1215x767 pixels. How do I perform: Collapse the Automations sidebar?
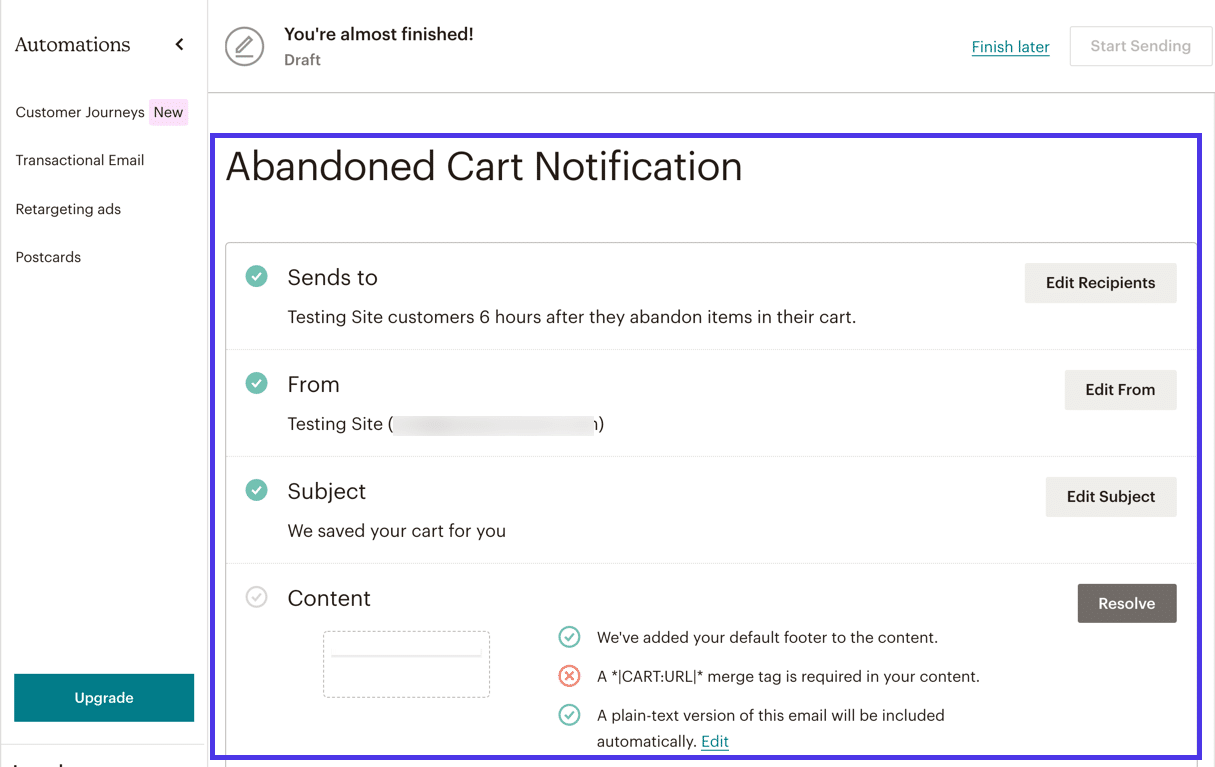click(179, 44)
